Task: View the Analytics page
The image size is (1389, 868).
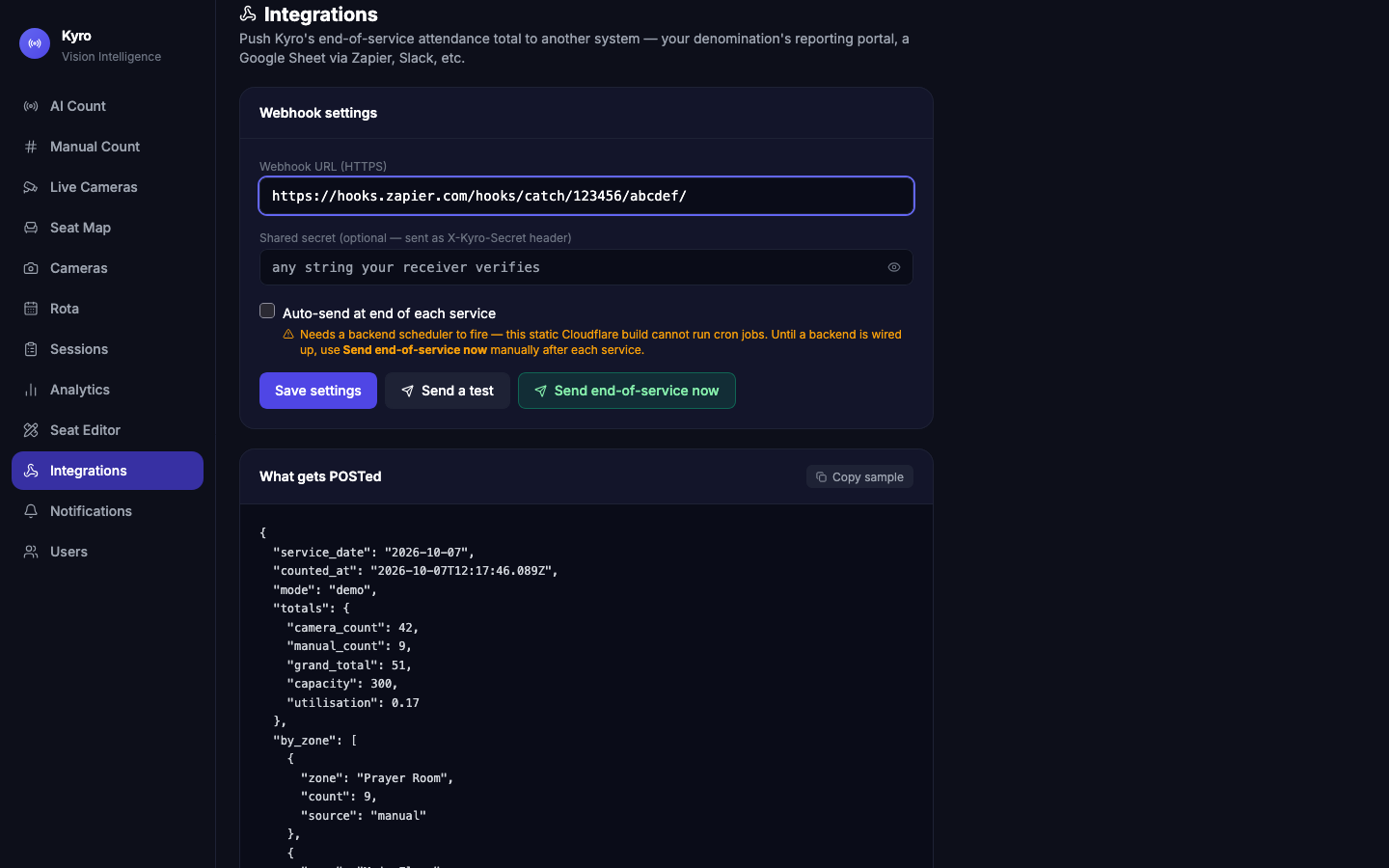Action: click(107, 390)
